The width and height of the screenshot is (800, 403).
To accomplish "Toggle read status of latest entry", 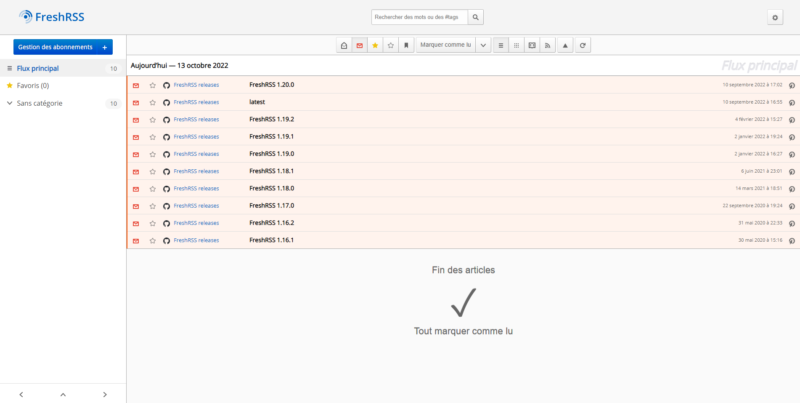I will (136, 103).
